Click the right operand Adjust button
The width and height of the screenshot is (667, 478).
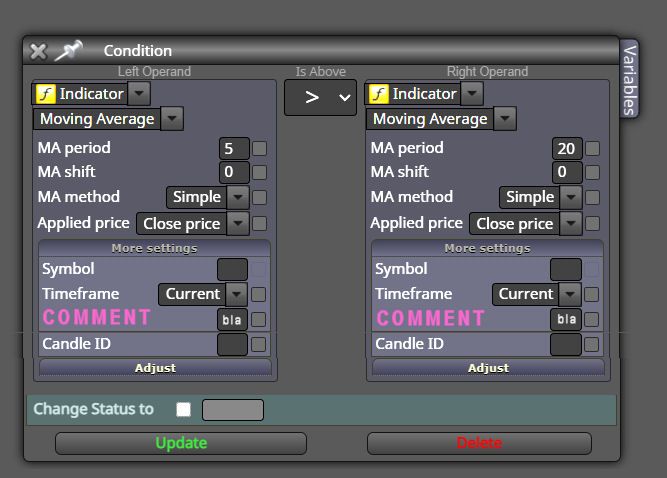point(488,368)
